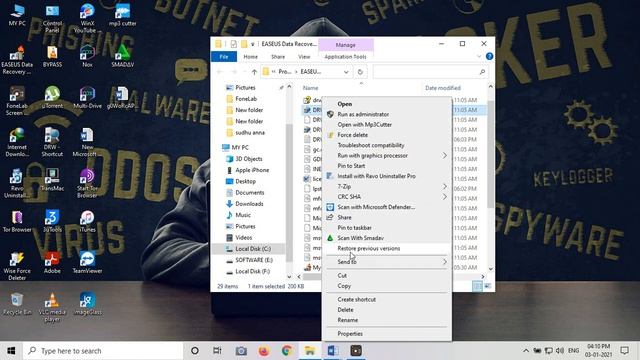
Task: Open the Nox desktop shortcut
Action: point(87,56)
